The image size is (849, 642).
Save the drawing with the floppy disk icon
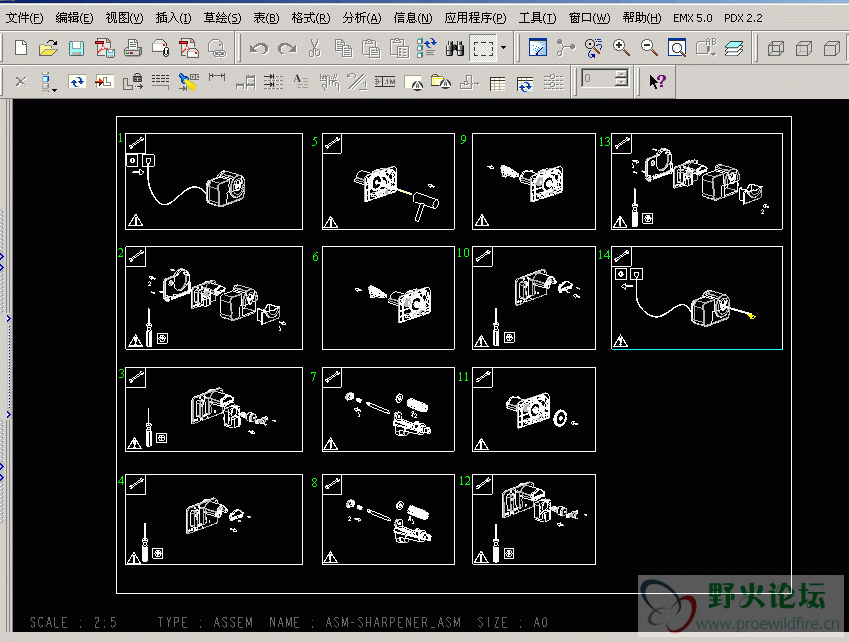[x=76, y=48]
